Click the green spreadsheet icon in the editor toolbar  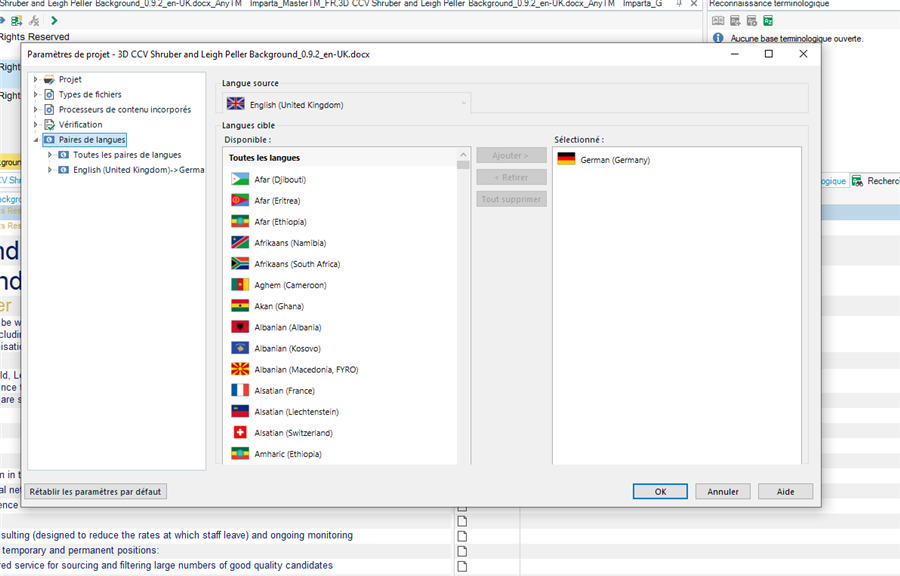click(17, 21)
